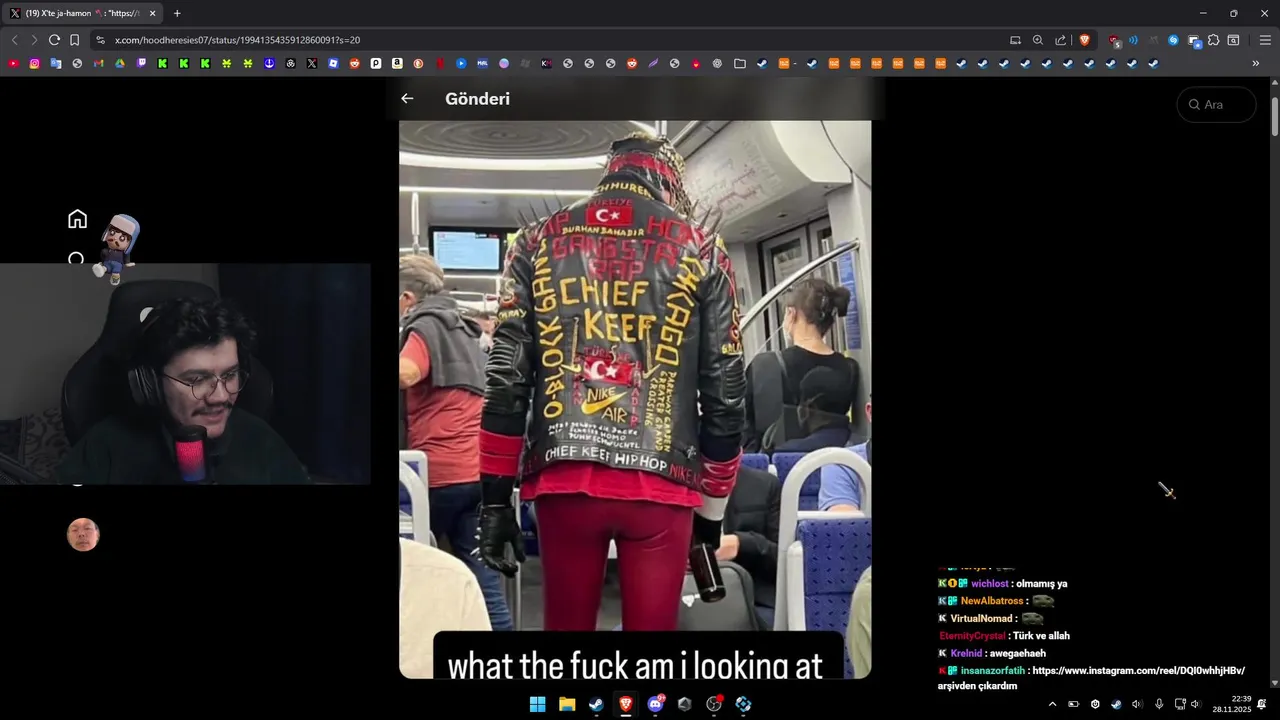
Task: Open the share page icon in address bar
Action: [1061, 40]
